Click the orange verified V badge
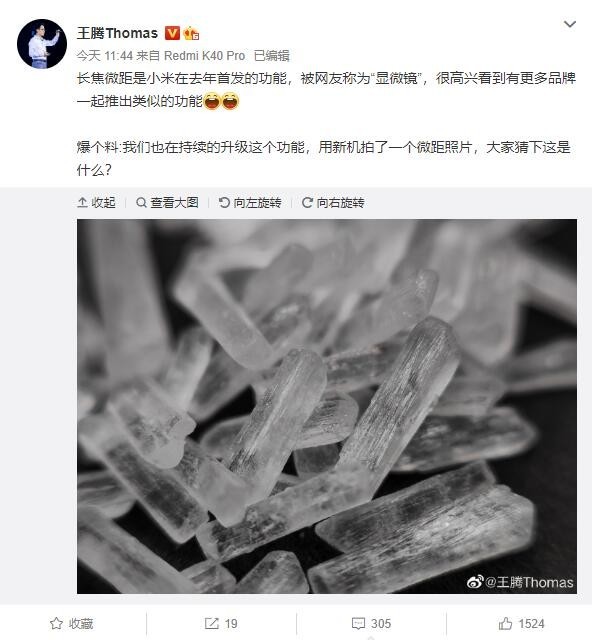Viewport: 592px width, 640px height. click(x=172, y=33)
